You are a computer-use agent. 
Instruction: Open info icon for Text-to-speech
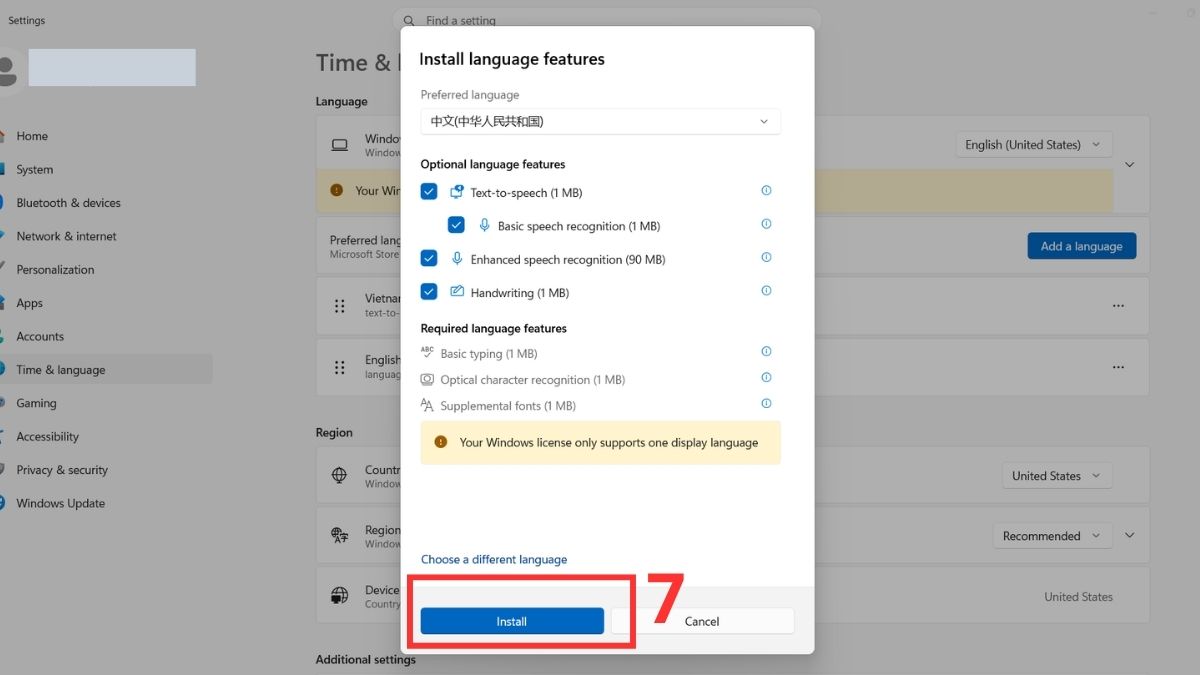coord(767,190)
